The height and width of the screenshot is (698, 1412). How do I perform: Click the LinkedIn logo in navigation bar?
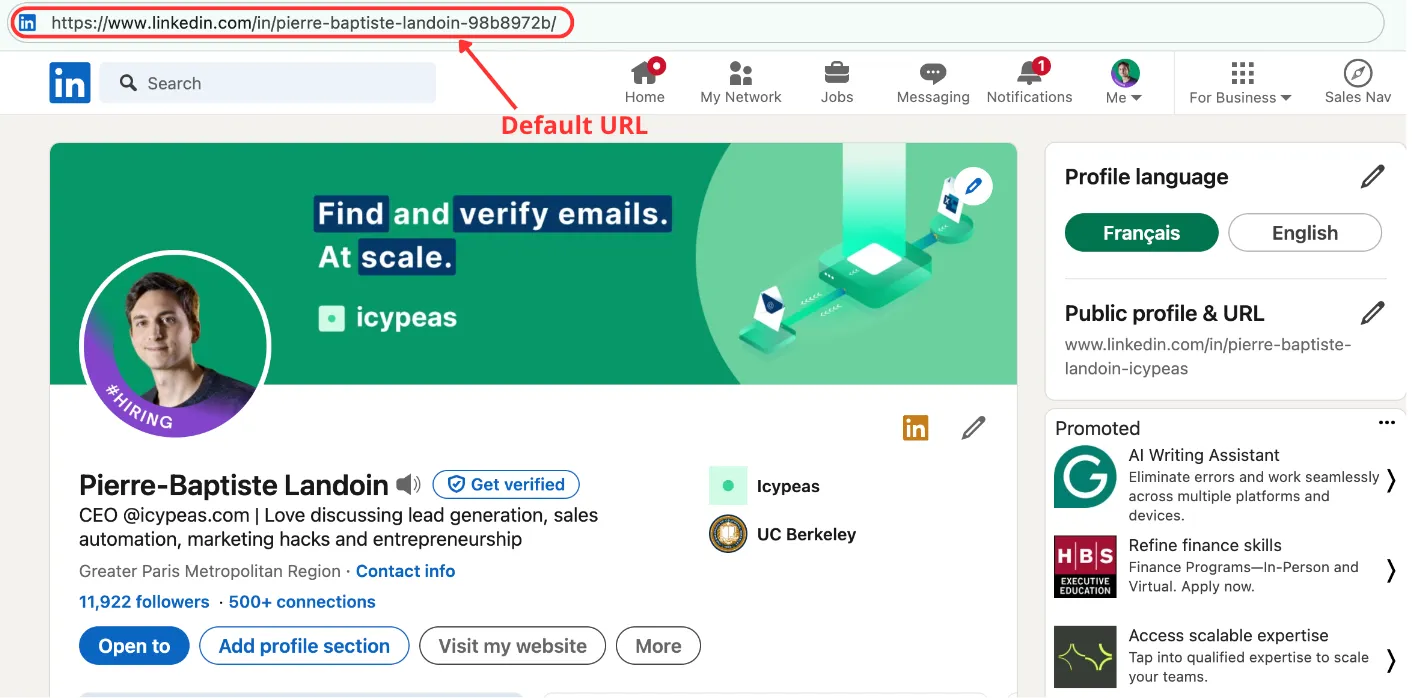pyautogui.click(x=70, y=83)
